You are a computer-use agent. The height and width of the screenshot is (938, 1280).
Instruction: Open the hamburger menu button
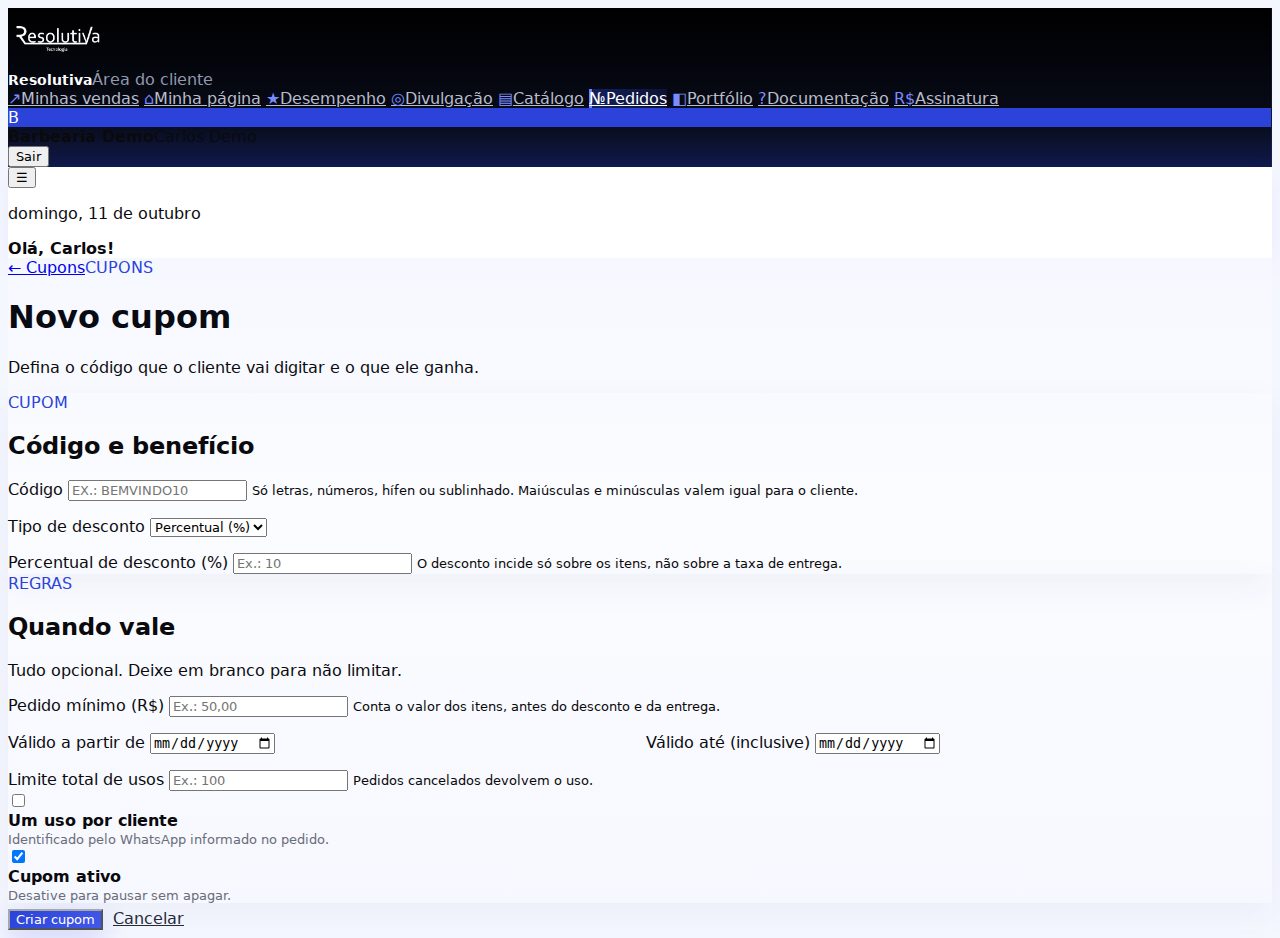[22, 177]
